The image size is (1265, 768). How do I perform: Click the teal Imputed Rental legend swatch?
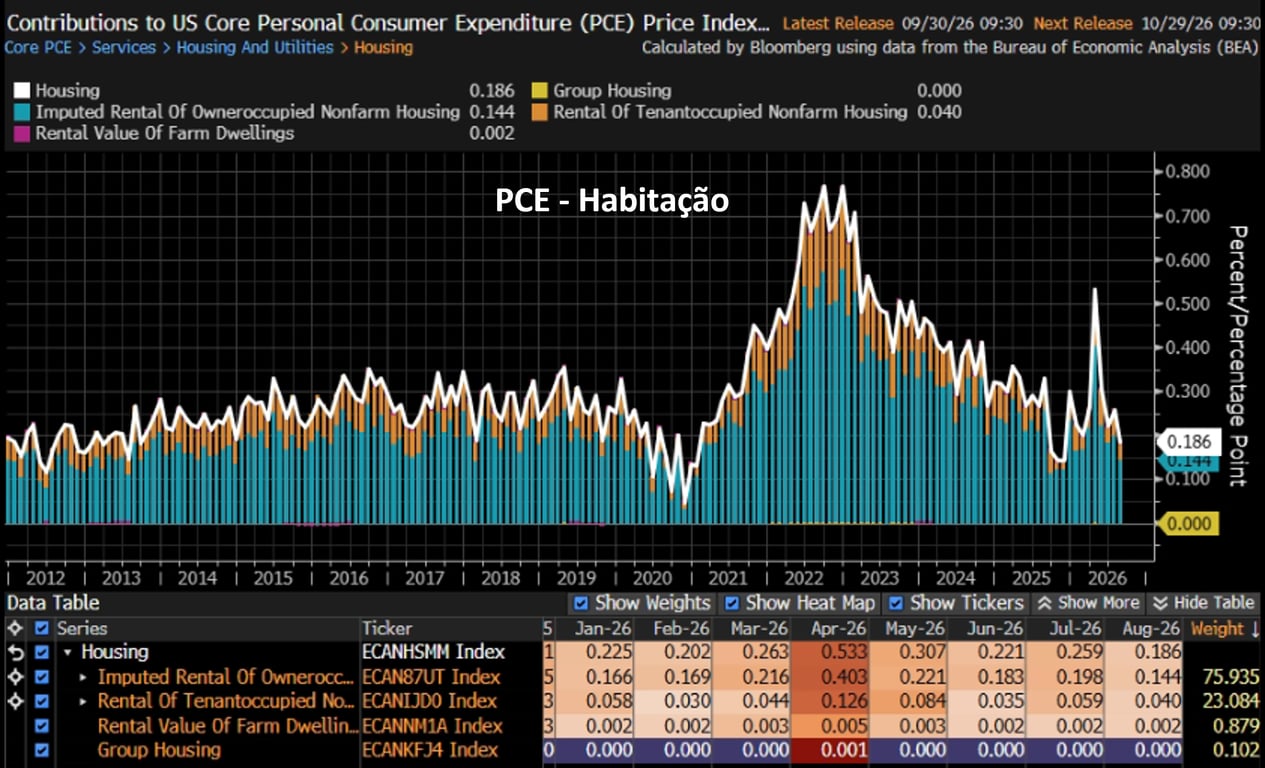(22, 113)
